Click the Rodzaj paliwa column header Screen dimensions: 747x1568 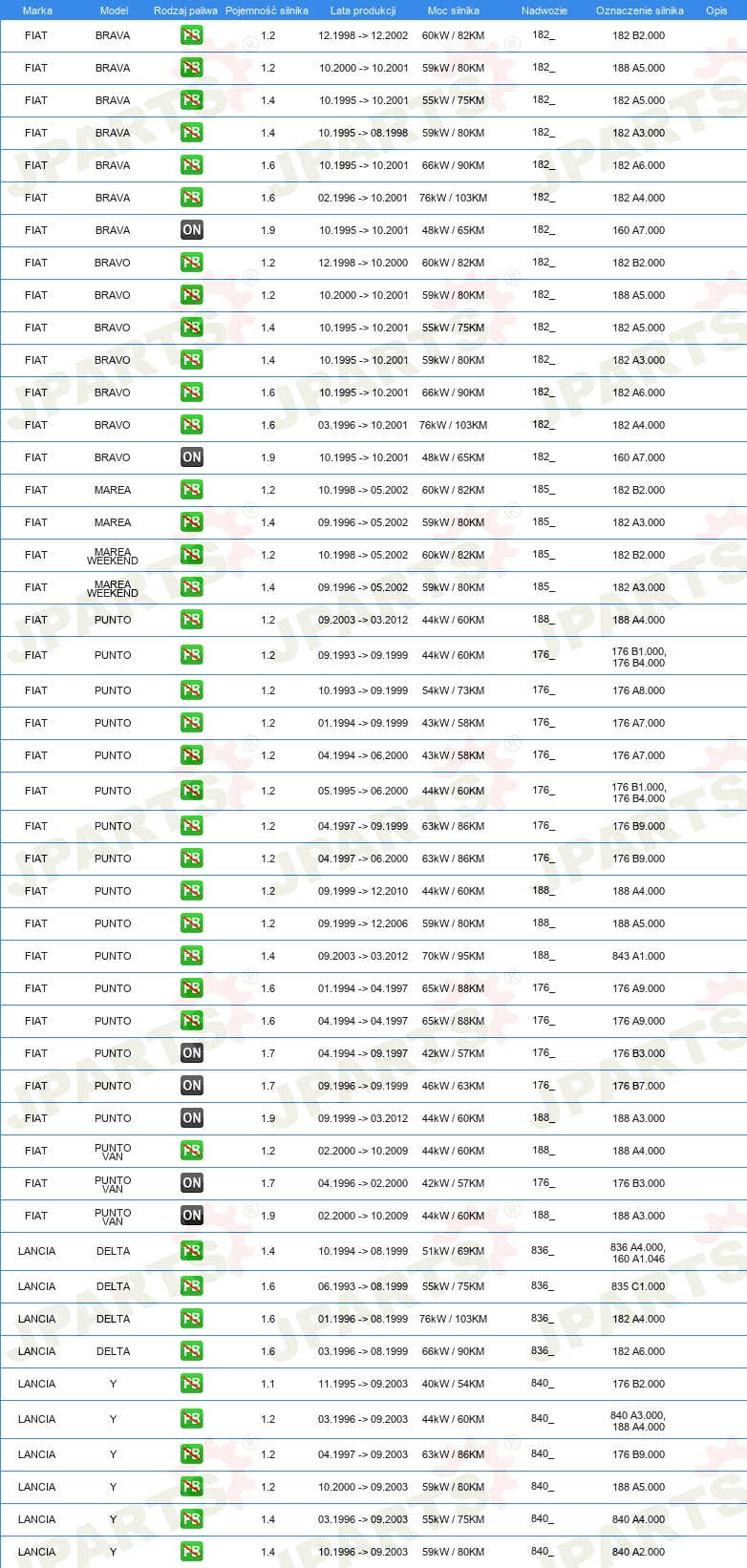[185, 11]
